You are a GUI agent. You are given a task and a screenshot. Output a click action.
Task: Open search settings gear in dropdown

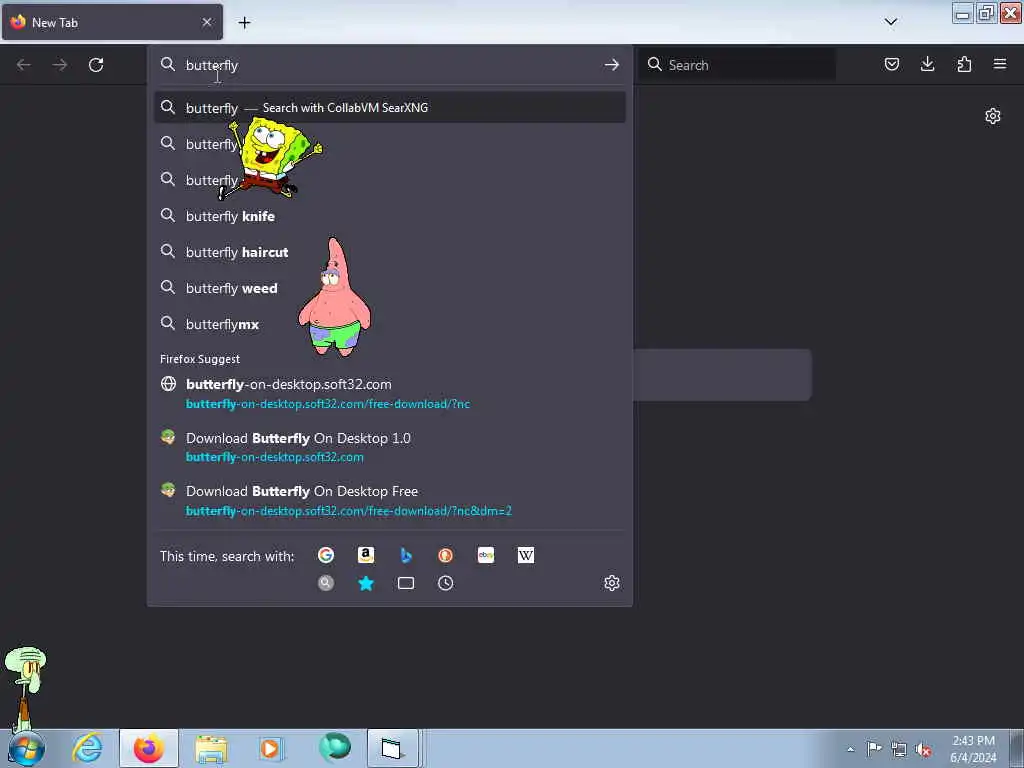pos(612,583)
